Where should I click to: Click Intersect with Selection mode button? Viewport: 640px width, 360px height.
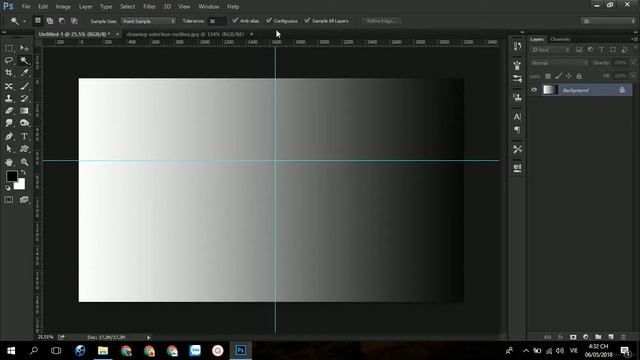[x=74, y=20]
